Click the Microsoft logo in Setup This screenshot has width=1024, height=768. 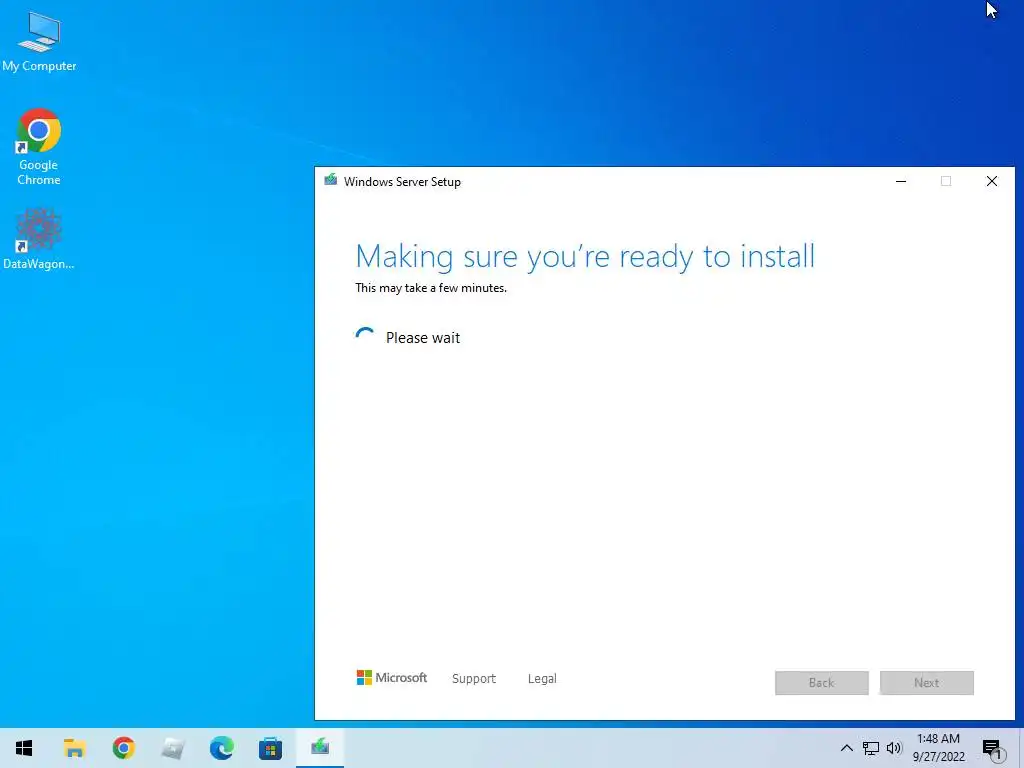pos(392,678)
